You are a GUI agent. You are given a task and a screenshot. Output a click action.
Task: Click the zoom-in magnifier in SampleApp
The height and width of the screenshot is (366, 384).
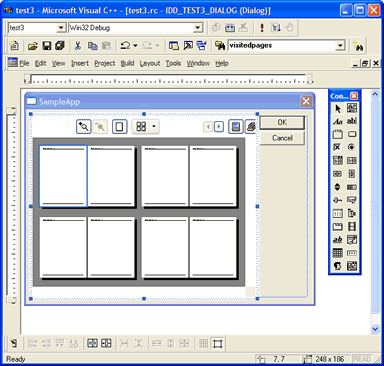(84, 127)
